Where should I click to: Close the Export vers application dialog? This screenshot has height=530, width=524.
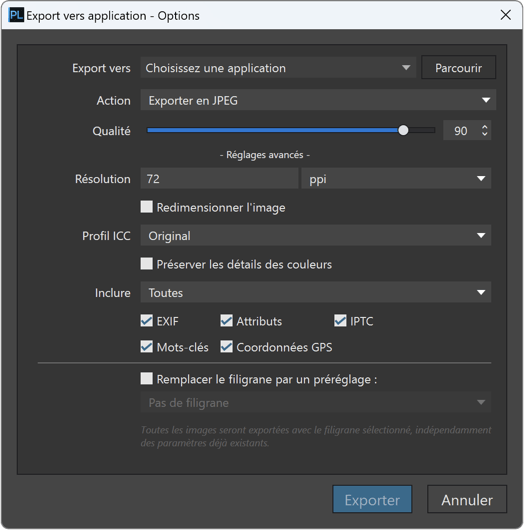(x=505, y=15)
